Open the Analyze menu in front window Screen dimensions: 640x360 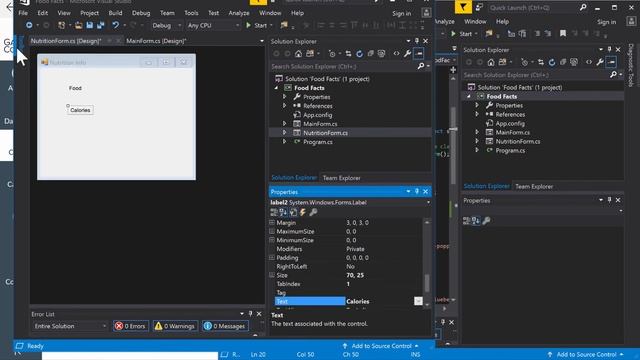pyautogui.click(x=239, y=13)
